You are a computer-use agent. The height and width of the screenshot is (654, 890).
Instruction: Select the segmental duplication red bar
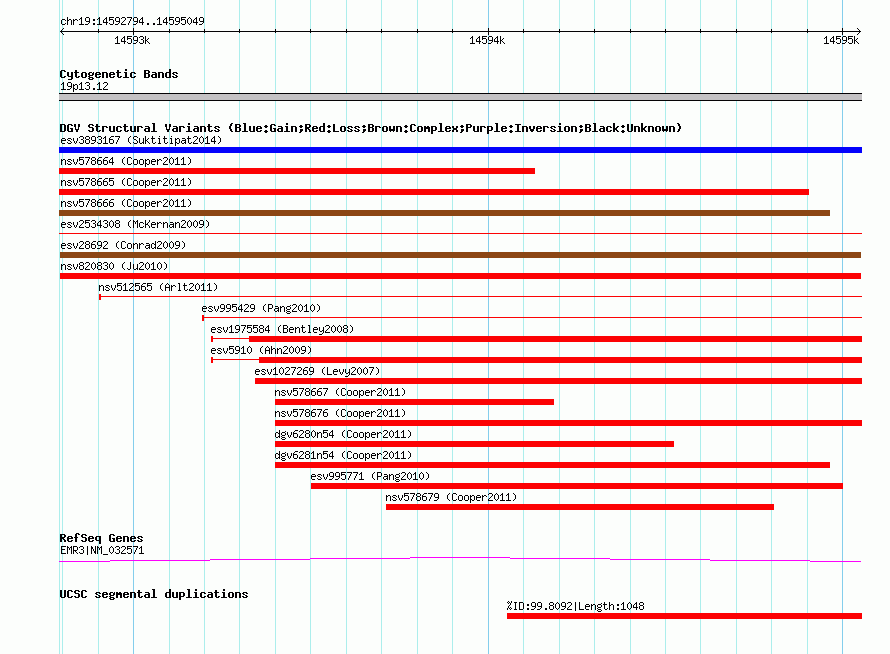click(685, 616)
